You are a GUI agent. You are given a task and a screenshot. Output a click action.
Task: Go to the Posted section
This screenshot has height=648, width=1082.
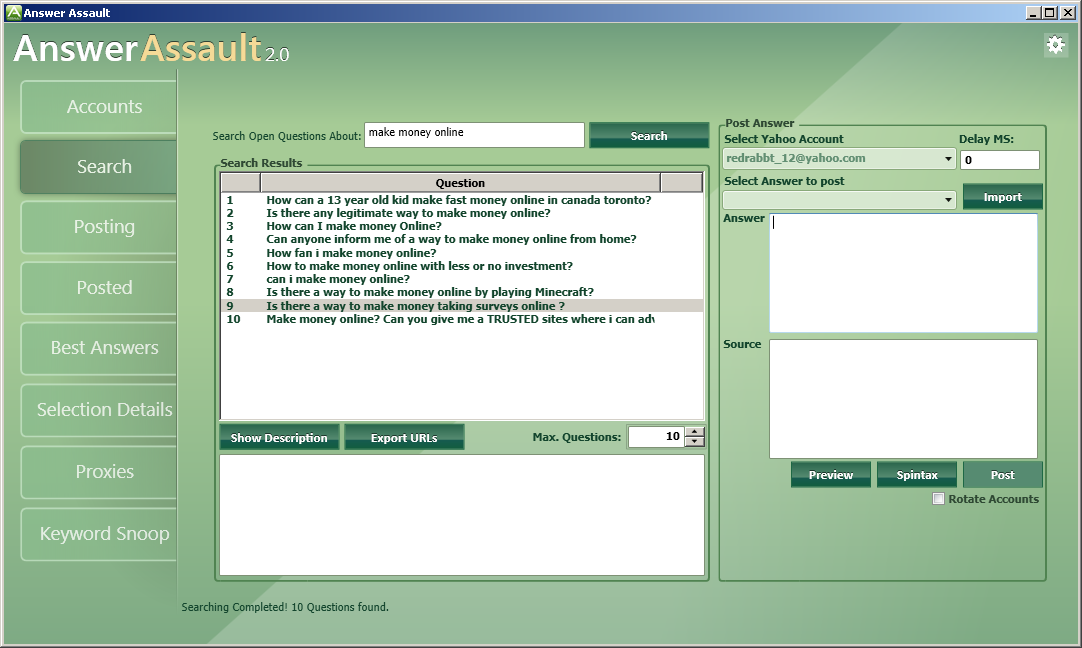pyautogui.click(x=99, y=288)
